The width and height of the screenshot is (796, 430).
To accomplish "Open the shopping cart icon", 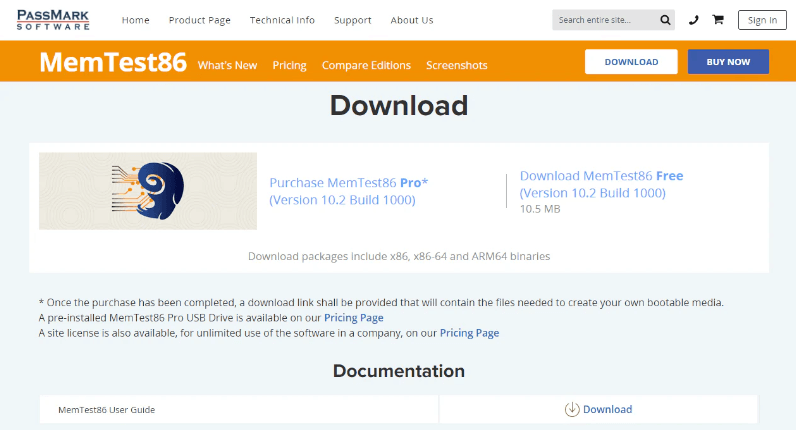I will pyautogui.click(x=718, y=20).
